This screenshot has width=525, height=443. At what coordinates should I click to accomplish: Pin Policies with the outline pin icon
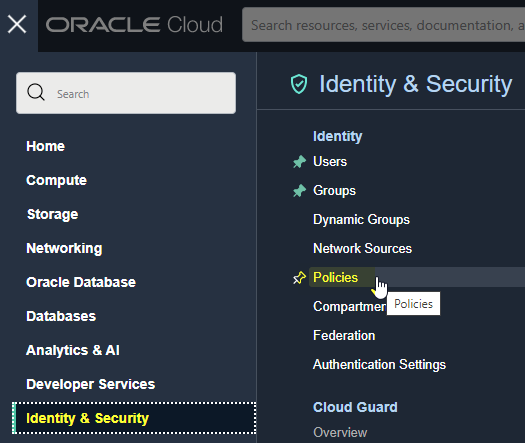click(x=299, y=278)
